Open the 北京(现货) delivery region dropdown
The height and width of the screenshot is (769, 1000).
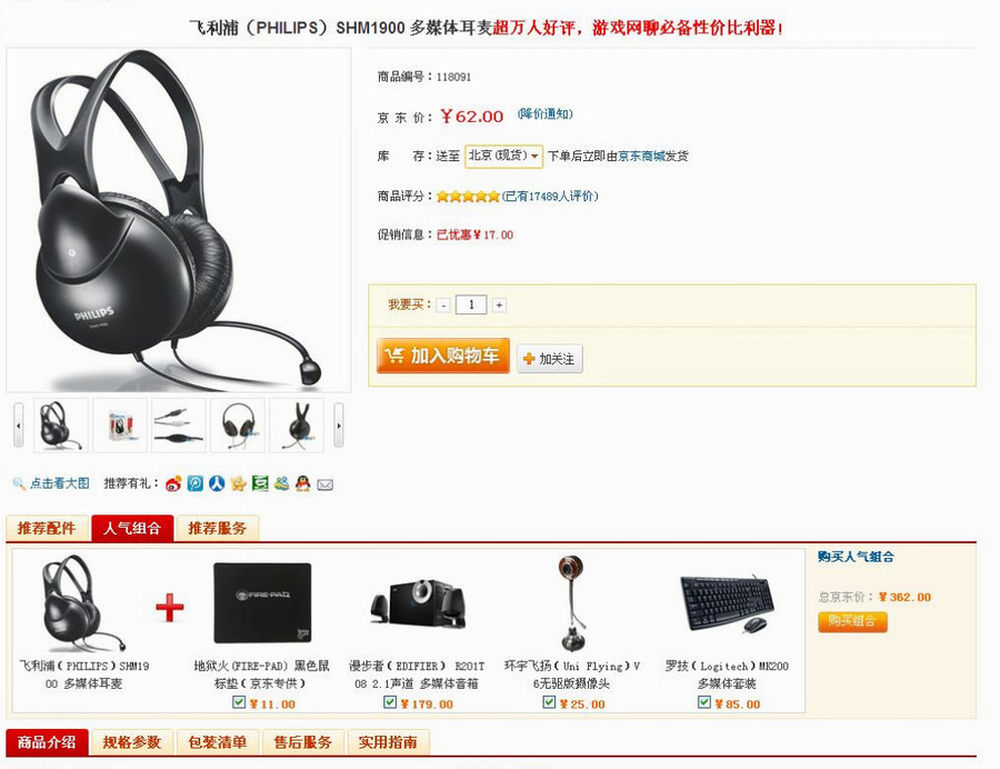click(x=504, y=156)
